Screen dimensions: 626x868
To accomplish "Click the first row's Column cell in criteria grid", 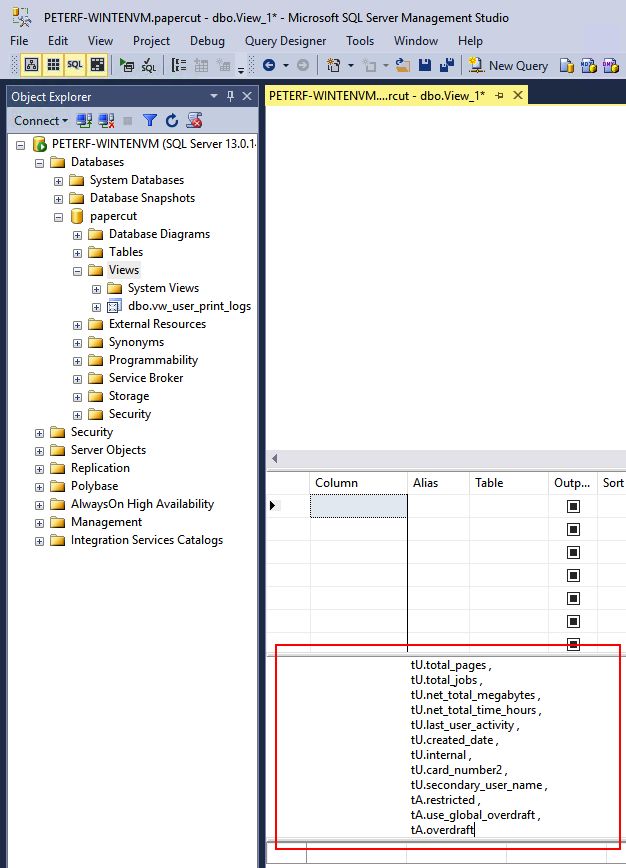I will click(359, 506).
